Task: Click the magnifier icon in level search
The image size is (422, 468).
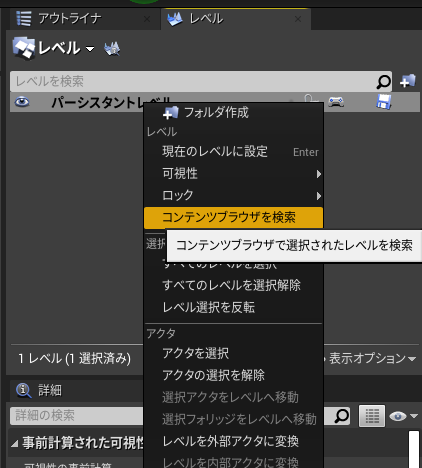Action: pyautogui.click(x=383, y=81)
